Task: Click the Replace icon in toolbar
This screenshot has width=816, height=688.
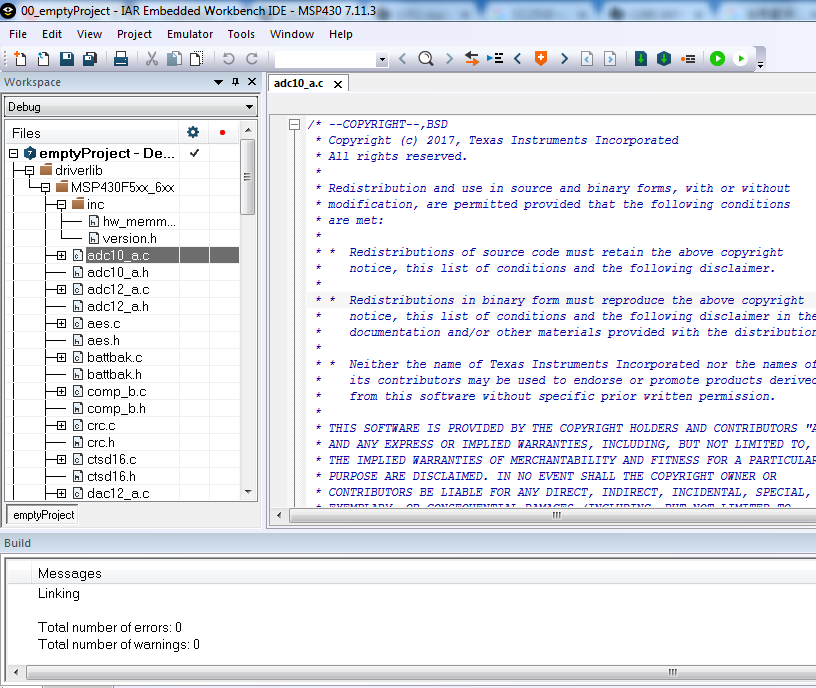Action: tap(471, 59)
